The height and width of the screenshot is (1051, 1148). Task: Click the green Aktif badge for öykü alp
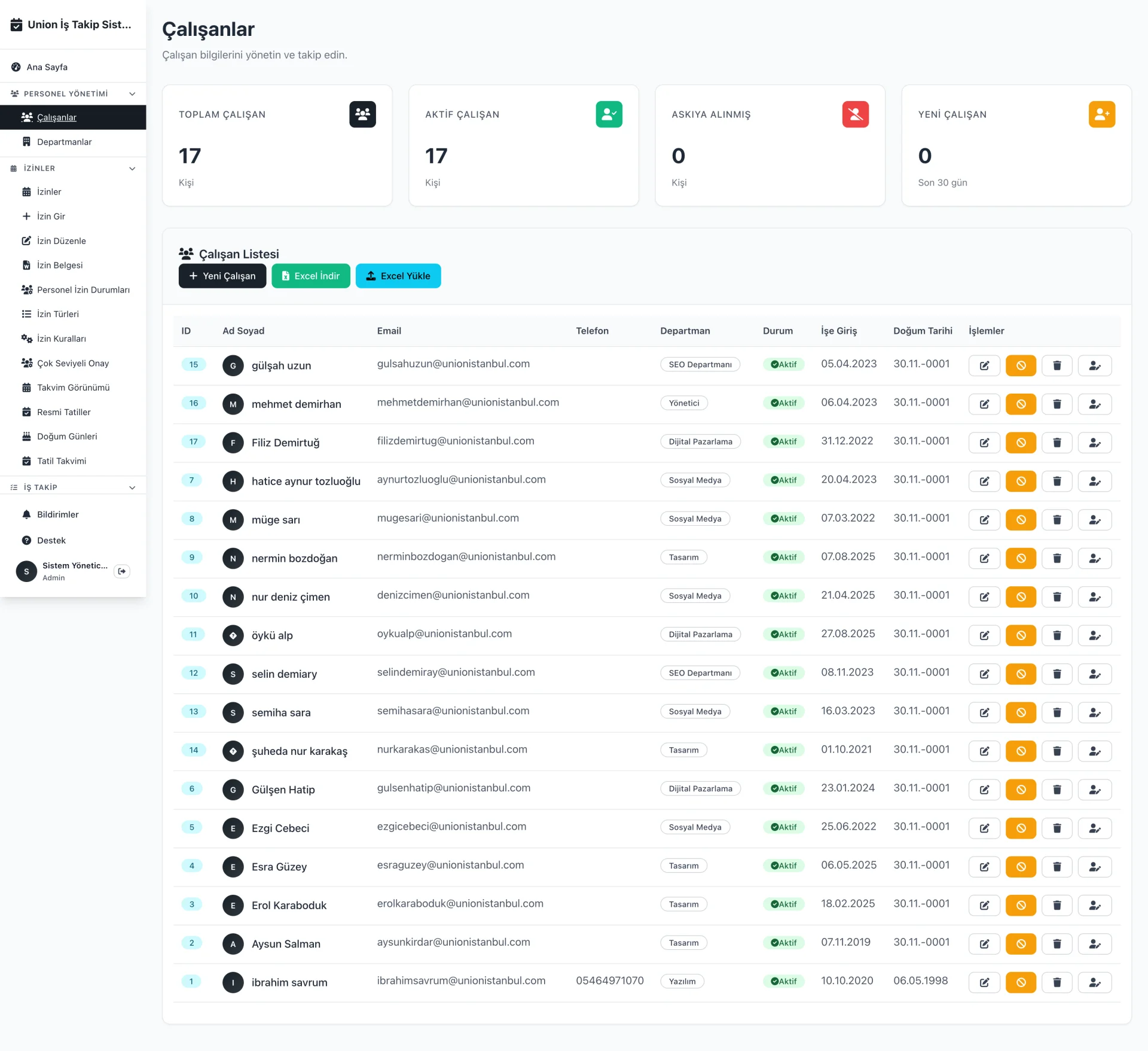pyautogui.click(x=783, y=634)
